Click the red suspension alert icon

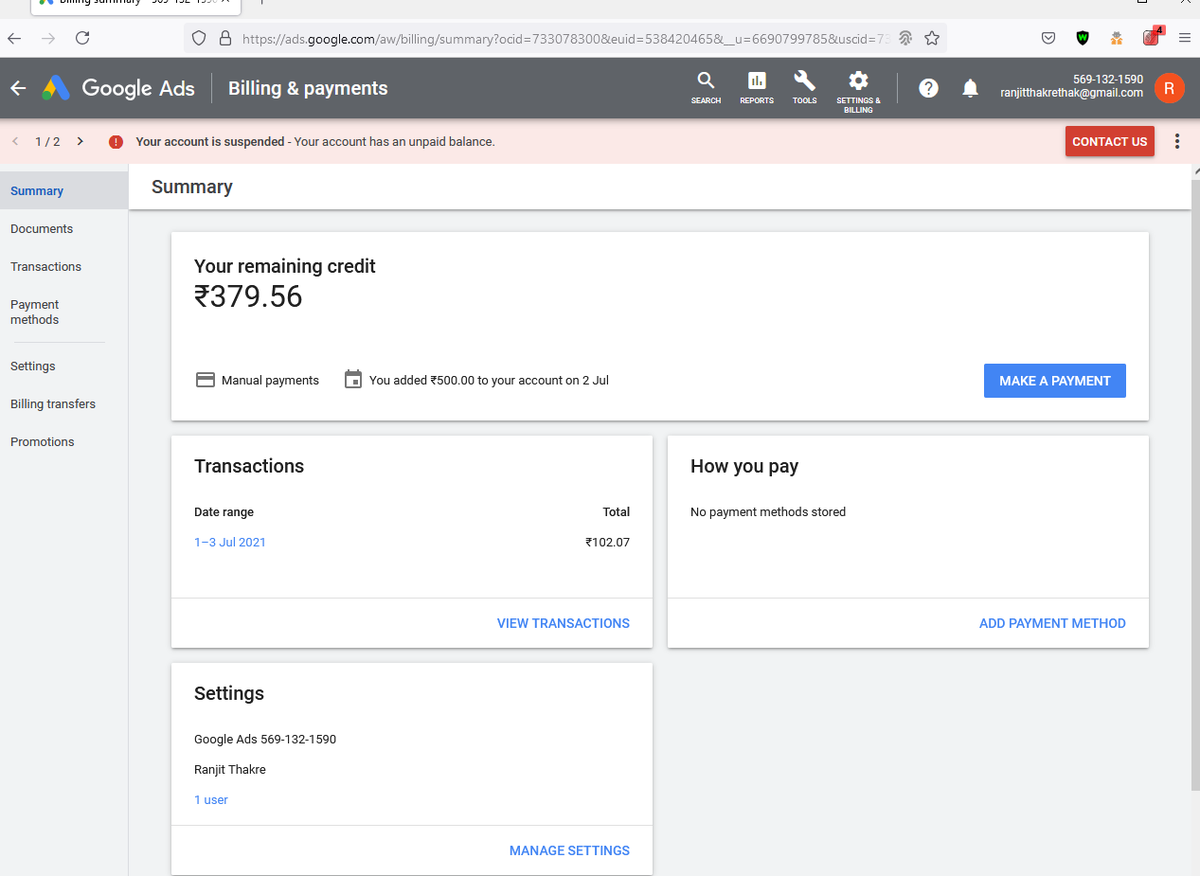tap(116, 142)
